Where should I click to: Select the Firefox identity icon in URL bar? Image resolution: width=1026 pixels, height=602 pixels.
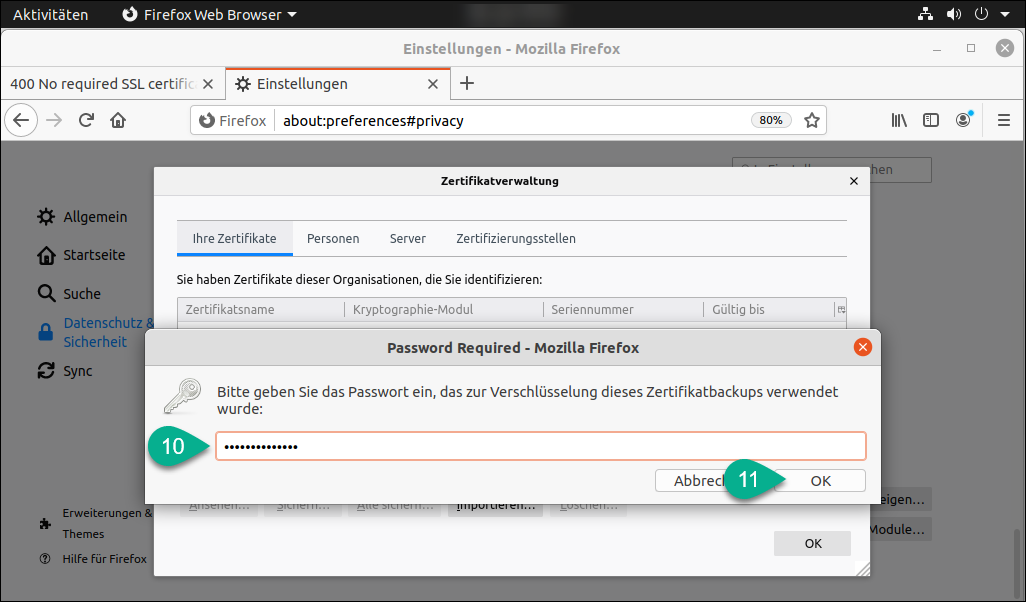[x=233, y=120]
